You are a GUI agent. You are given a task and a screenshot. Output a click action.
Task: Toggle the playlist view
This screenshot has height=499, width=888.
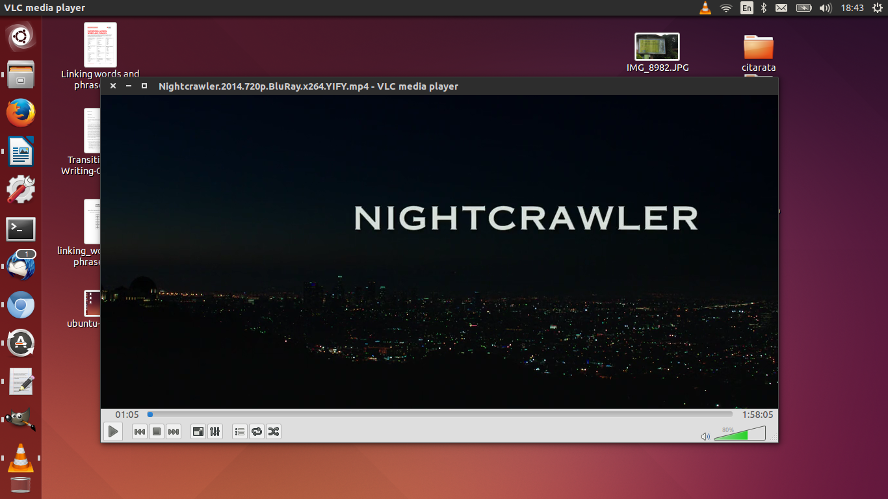[240, 432]
